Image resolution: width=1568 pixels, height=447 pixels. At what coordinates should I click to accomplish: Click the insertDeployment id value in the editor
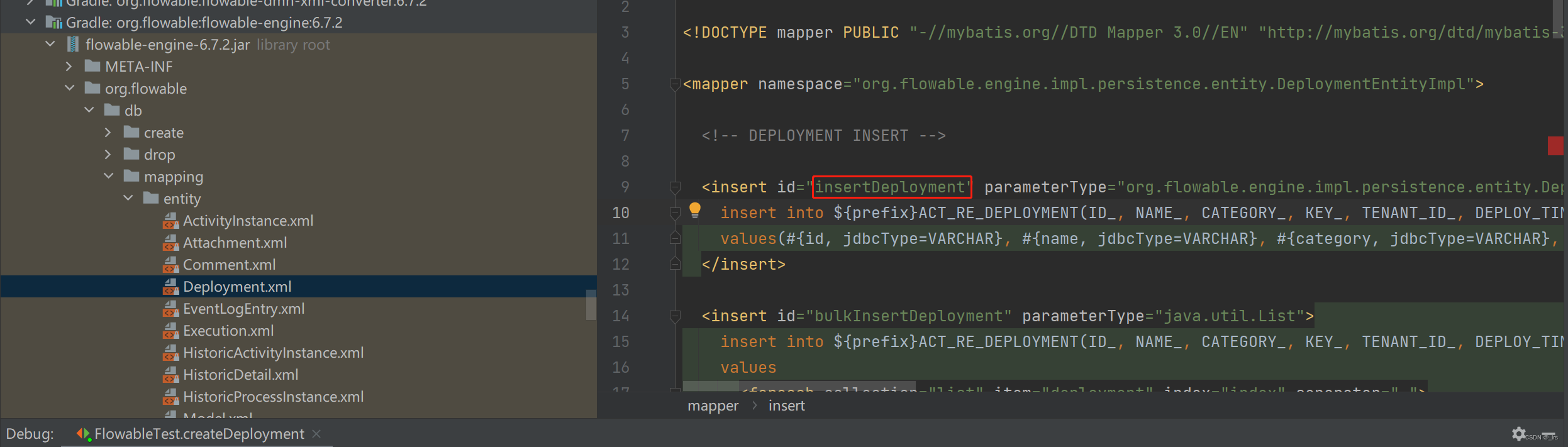[890, 187]
